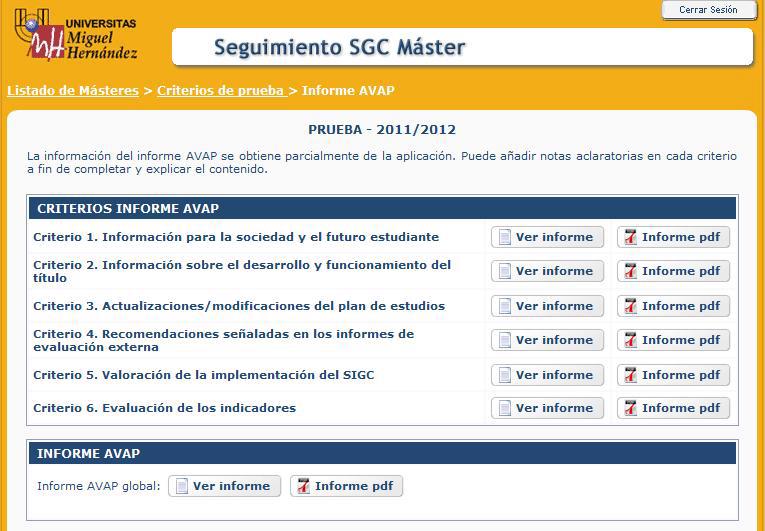Click document icon of Informe AVAP global
This screenshot has height=531, width=765.
(182, 486)
